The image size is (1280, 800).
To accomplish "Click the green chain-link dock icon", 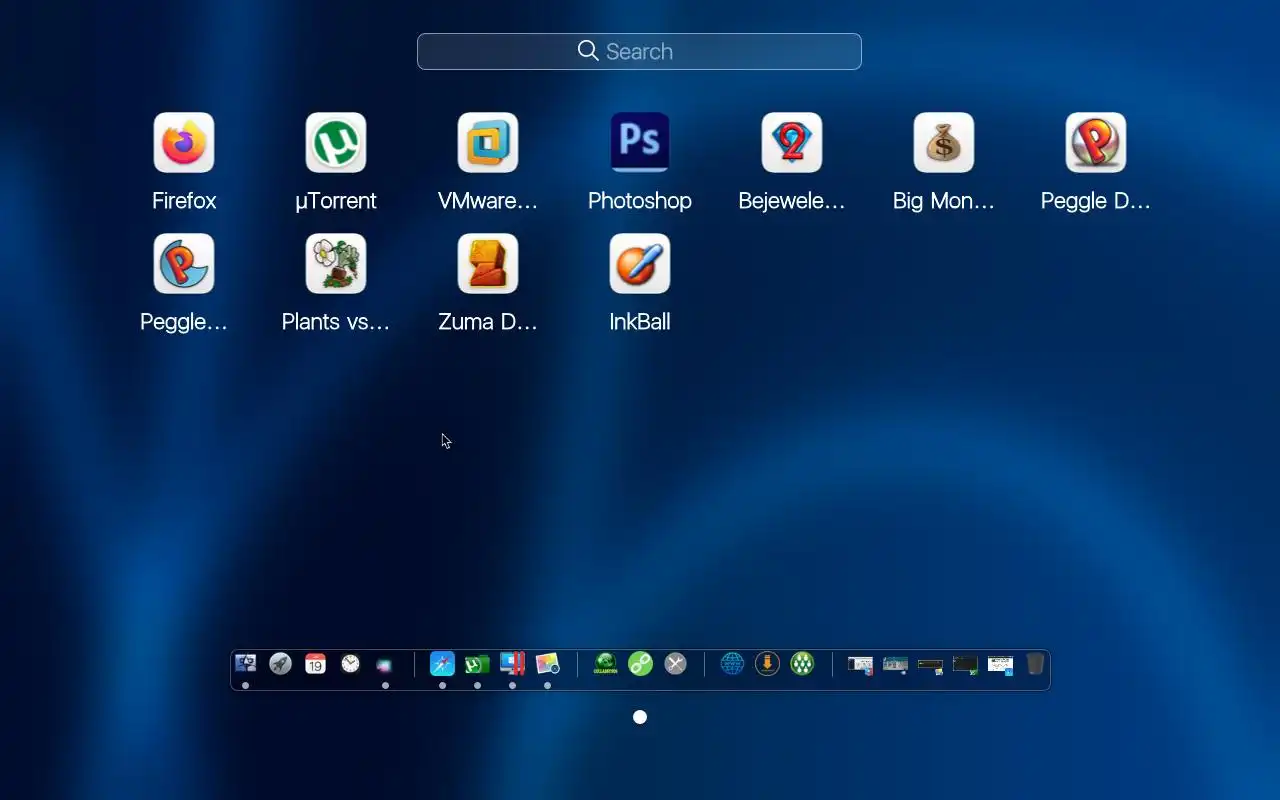I will [x=640, y=664].
